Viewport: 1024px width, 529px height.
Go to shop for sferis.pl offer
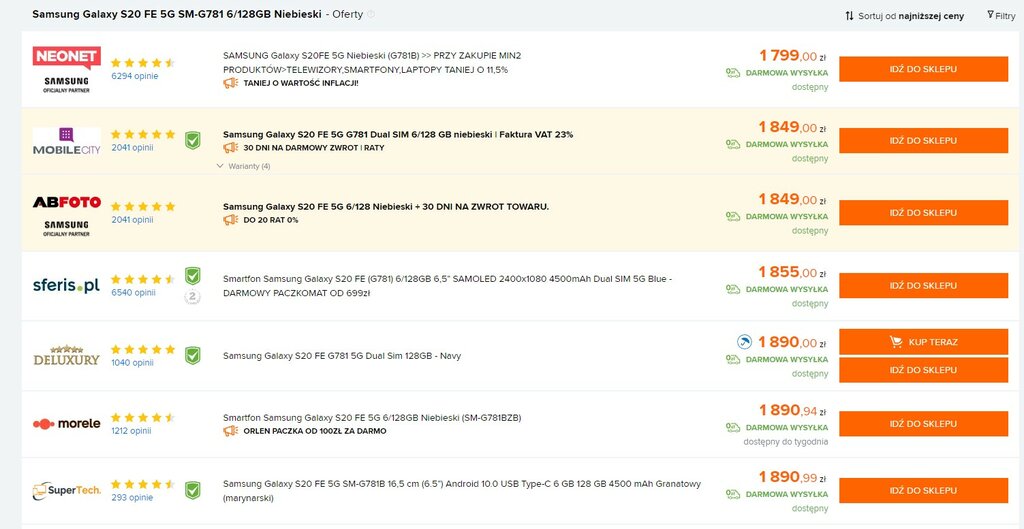pyautogui.click(x=923, y=285)
